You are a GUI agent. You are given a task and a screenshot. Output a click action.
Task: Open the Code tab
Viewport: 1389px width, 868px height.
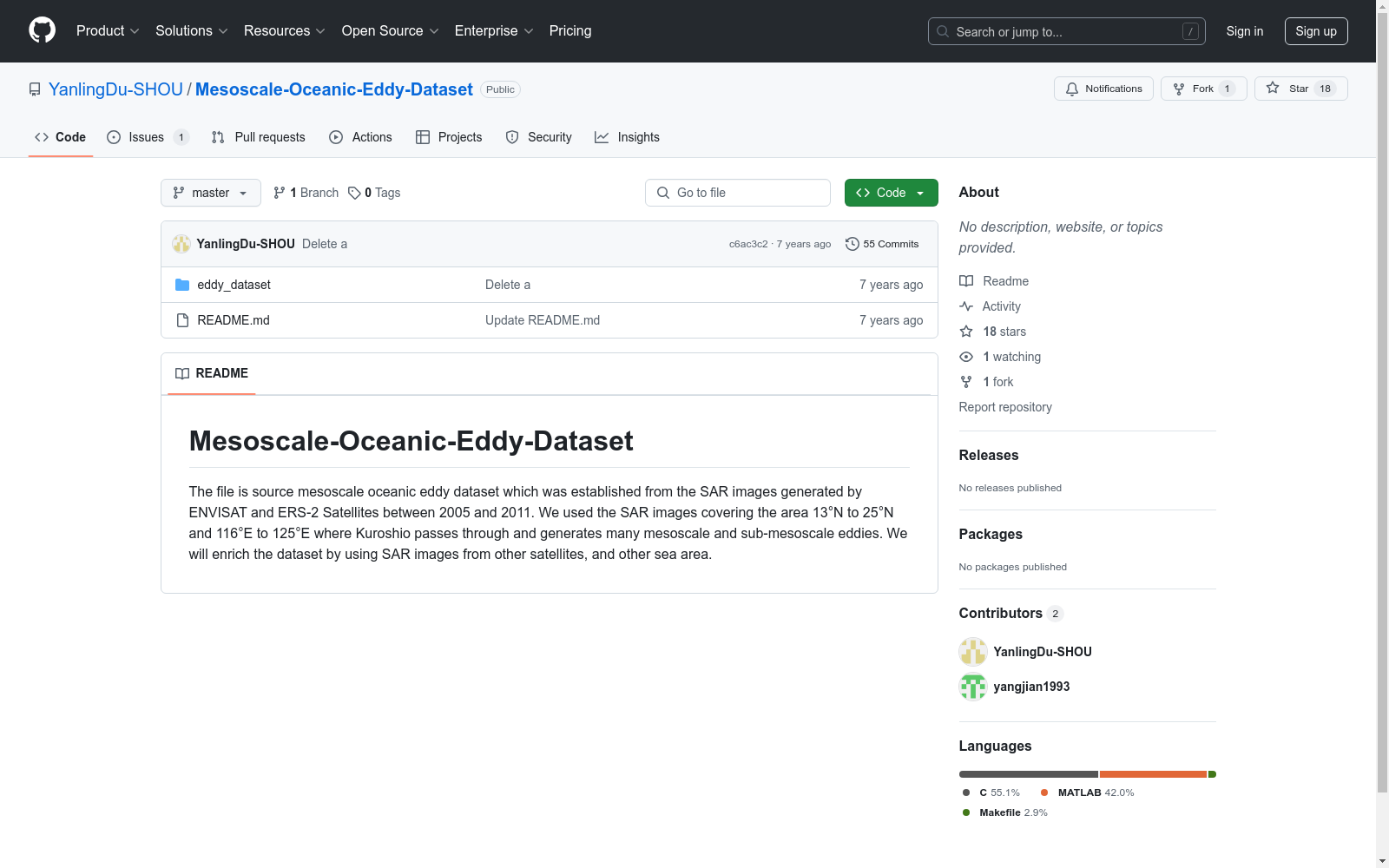(x=61, y=137)
